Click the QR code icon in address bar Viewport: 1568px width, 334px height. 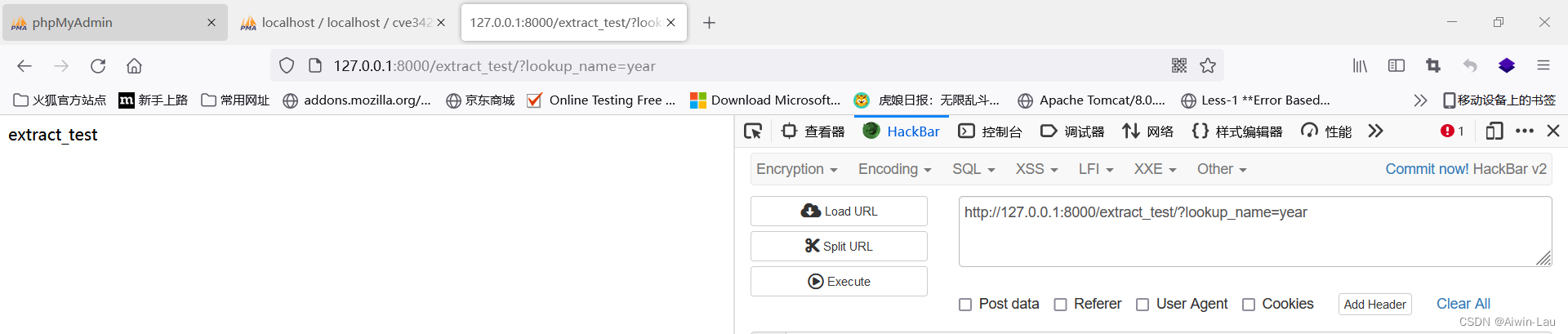[x=1179, y=66]
